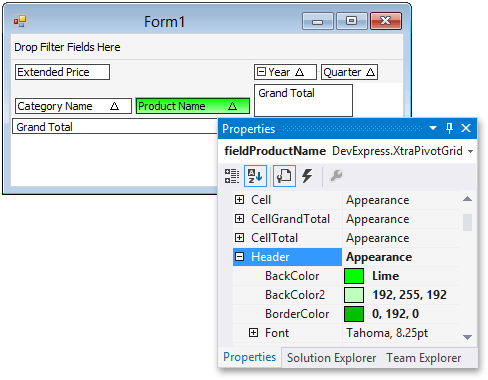Open the fieldProductName object selector dropdown
This screenshot has width=488, height=380.
(470, 151)
